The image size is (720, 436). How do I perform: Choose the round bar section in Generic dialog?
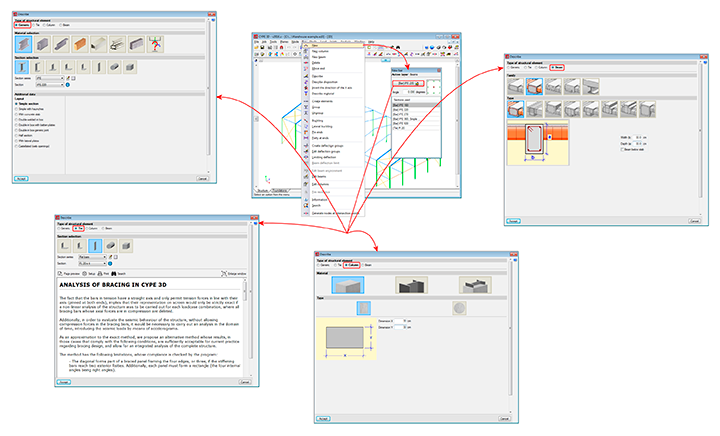[114, 67]
